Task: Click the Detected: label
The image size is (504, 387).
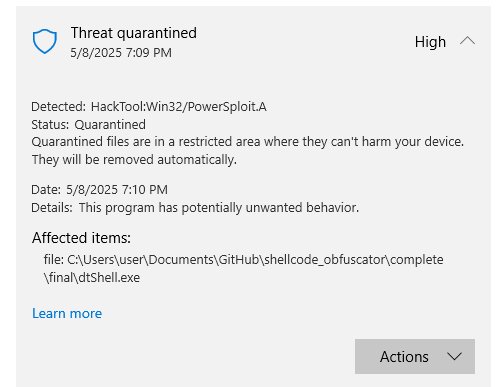Action: coord(59,107)
